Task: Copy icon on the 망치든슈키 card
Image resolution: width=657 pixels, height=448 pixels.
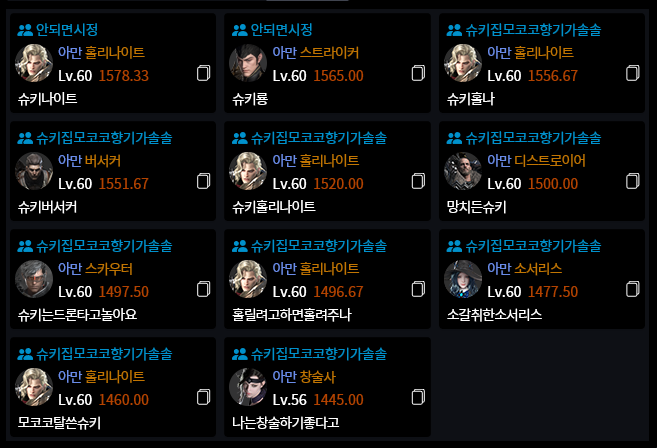Action: coord(632,181)
